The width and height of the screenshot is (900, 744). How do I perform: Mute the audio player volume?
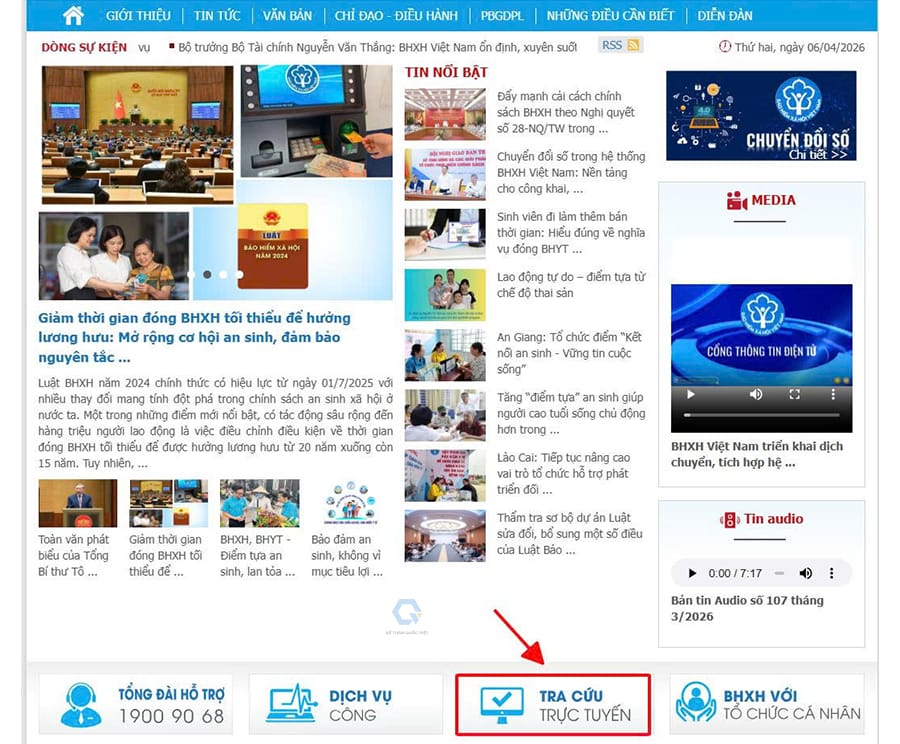(805, 573)
